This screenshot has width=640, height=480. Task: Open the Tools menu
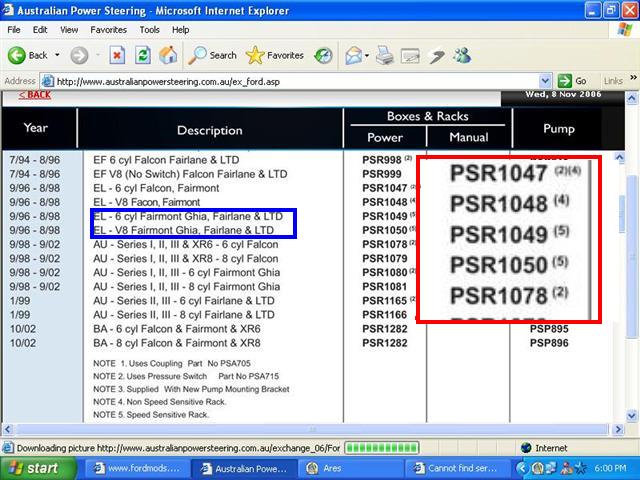point(150,30)
